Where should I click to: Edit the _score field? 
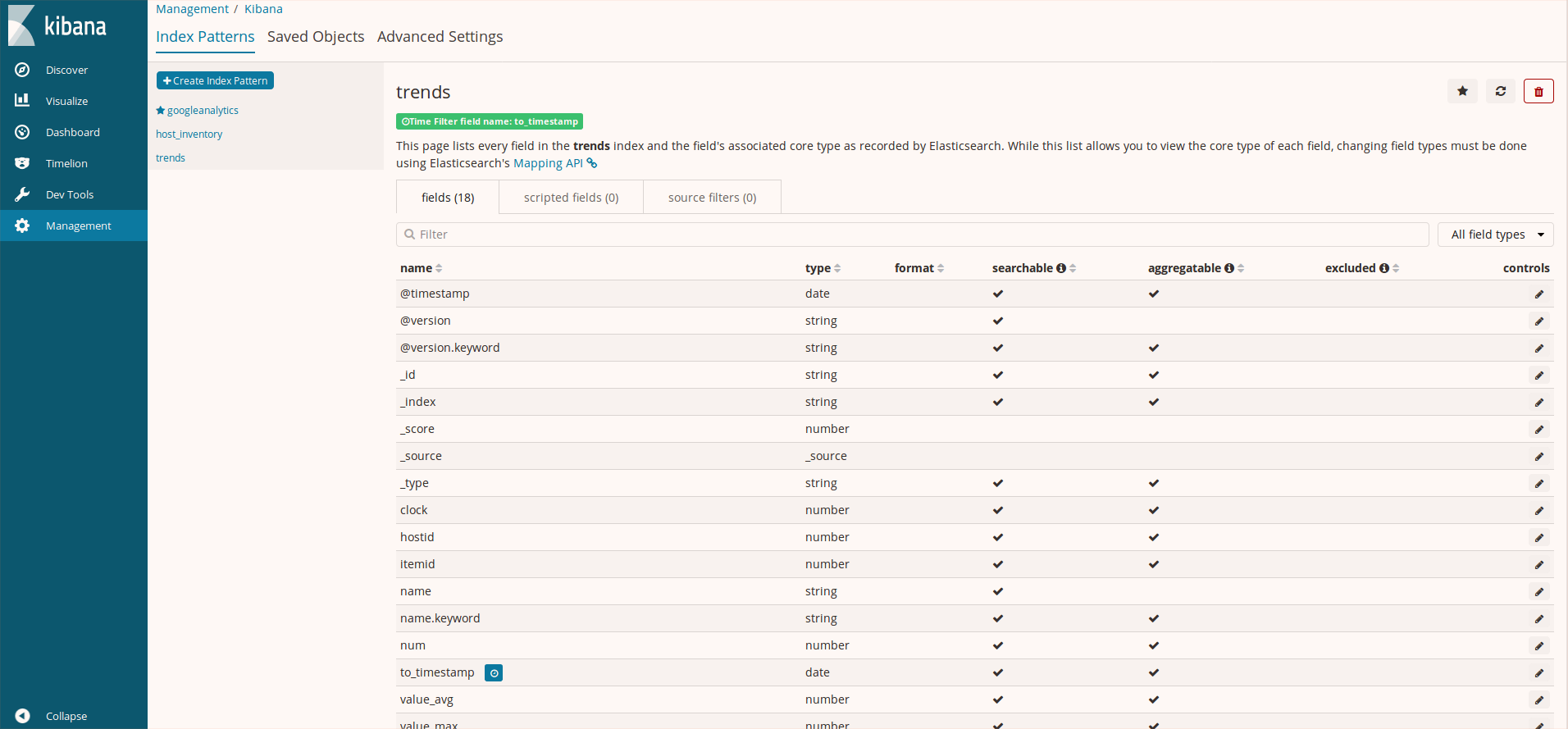pyautogui.click(x=1539, y=430)
